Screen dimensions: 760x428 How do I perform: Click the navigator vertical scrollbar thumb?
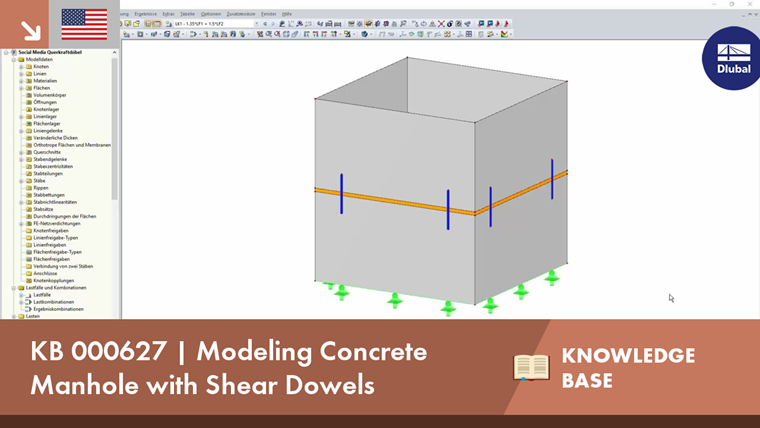(x=115, y=128)
